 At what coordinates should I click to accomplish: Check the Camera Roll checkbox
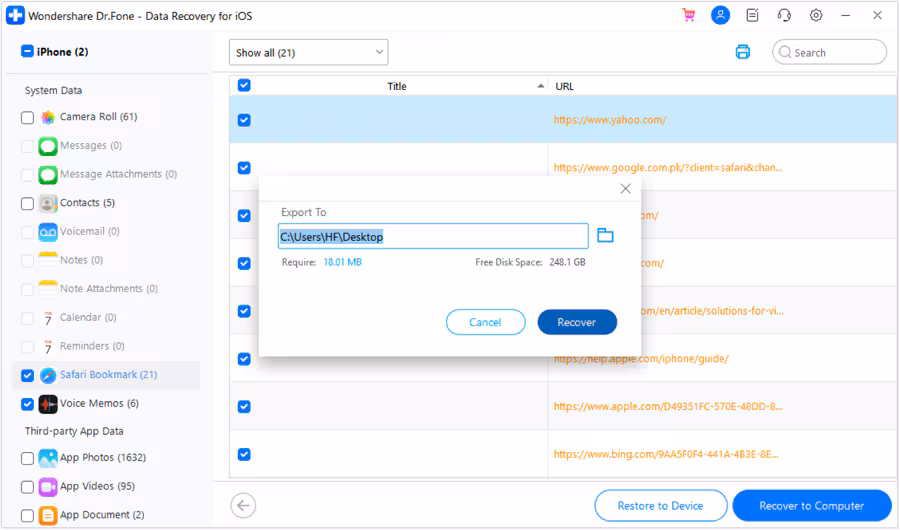pyautogui.click(x=27, y=118)
